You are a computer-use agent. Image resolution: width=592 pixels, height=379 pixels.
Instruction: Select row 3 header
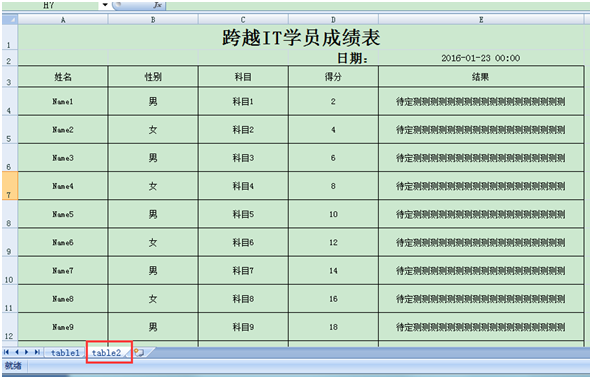[9, 77]
